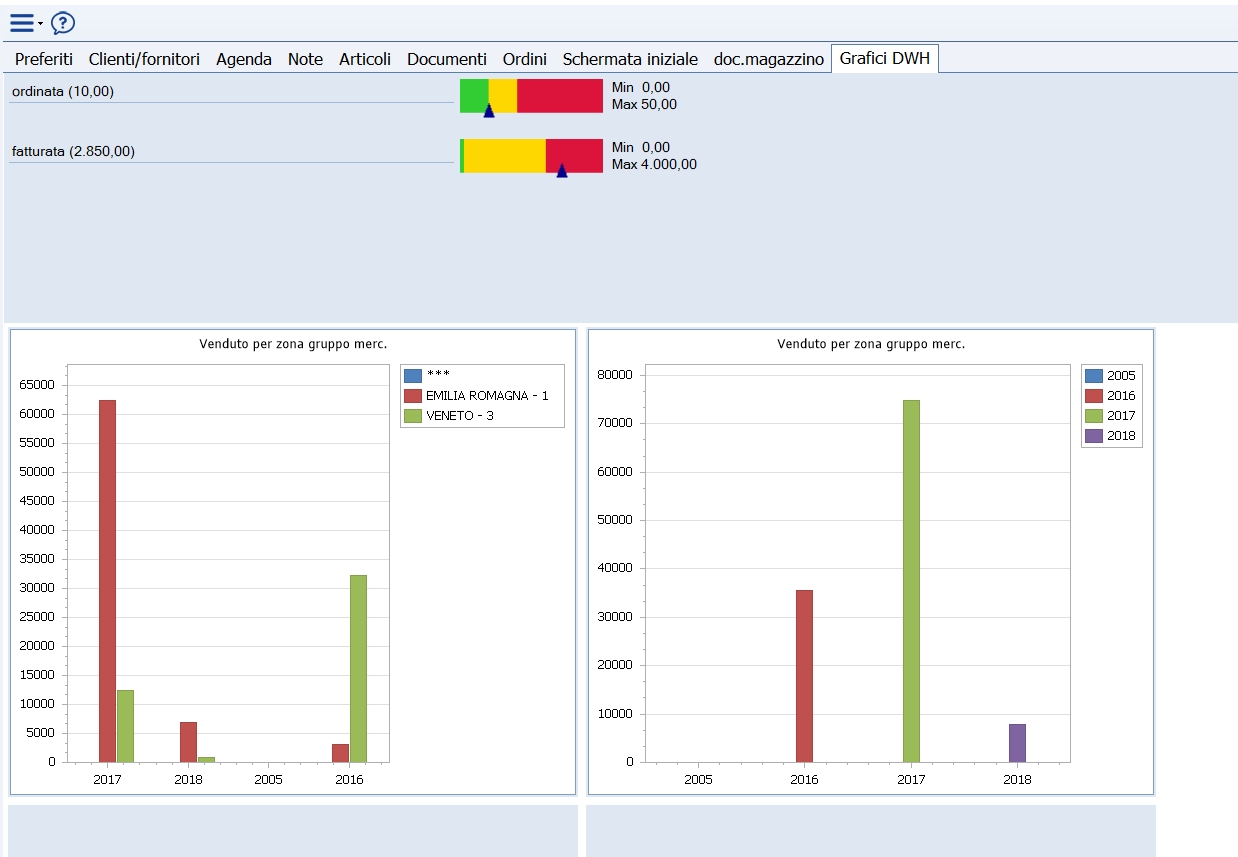Click the ordinata gauge triangle marker

pos(489,111)
